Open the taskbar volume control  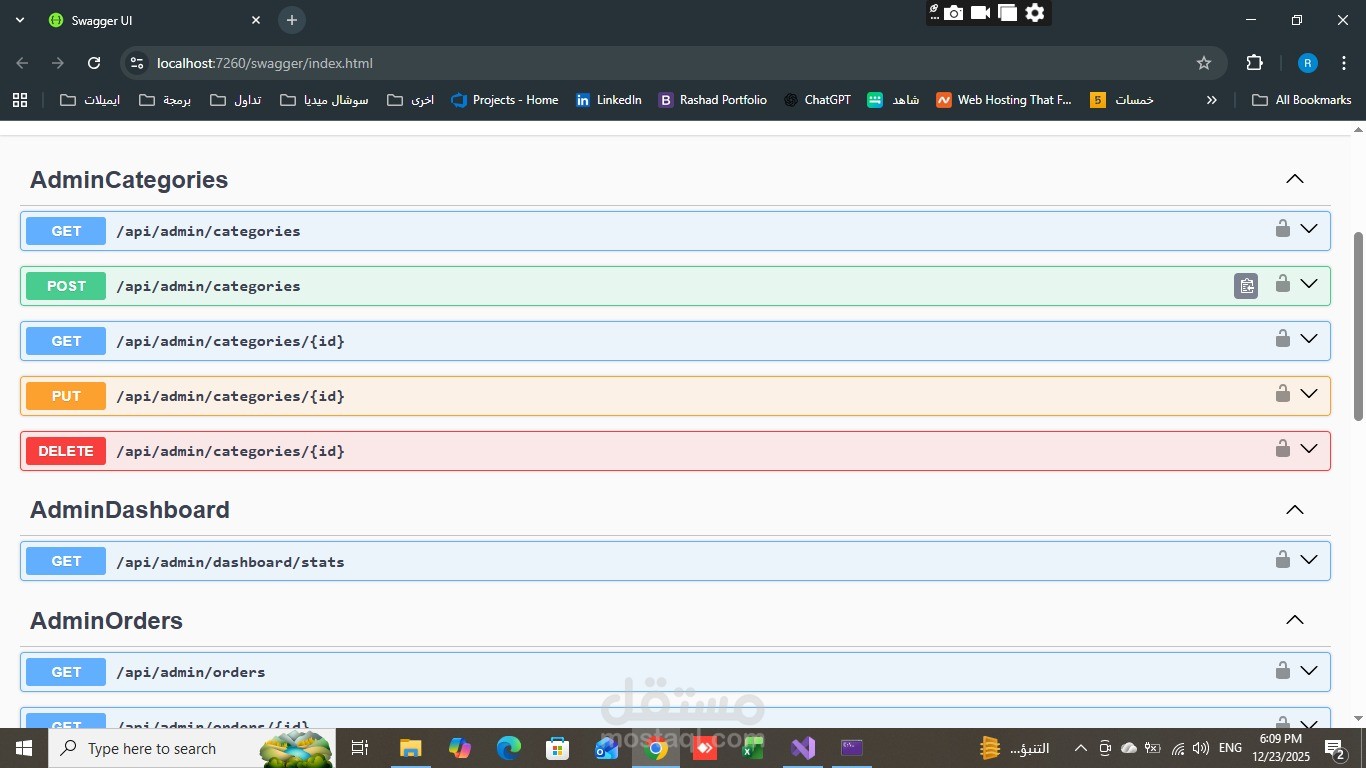click(1201, 748)
